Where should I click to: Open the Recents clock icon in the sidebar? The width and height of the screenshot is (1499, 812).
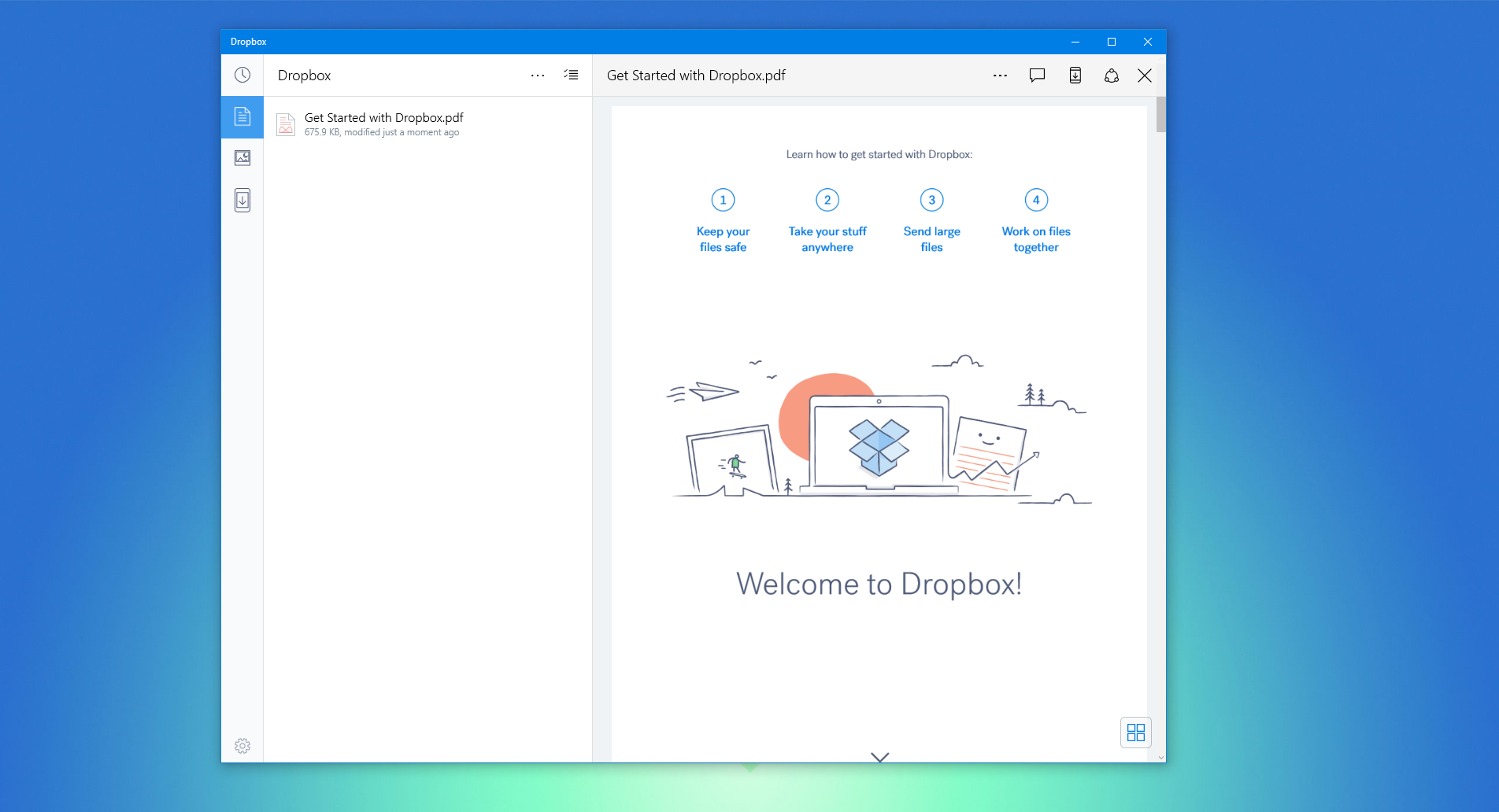coord(242,75)
